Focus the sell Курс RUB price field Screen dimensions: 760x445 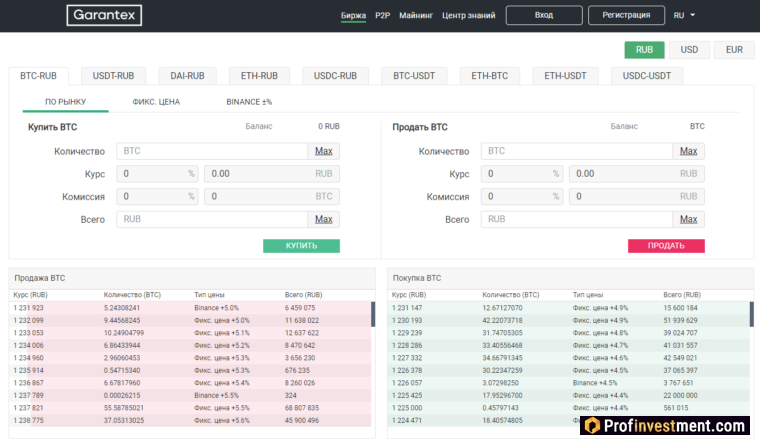pyautogui.click(x=637, y=174)
